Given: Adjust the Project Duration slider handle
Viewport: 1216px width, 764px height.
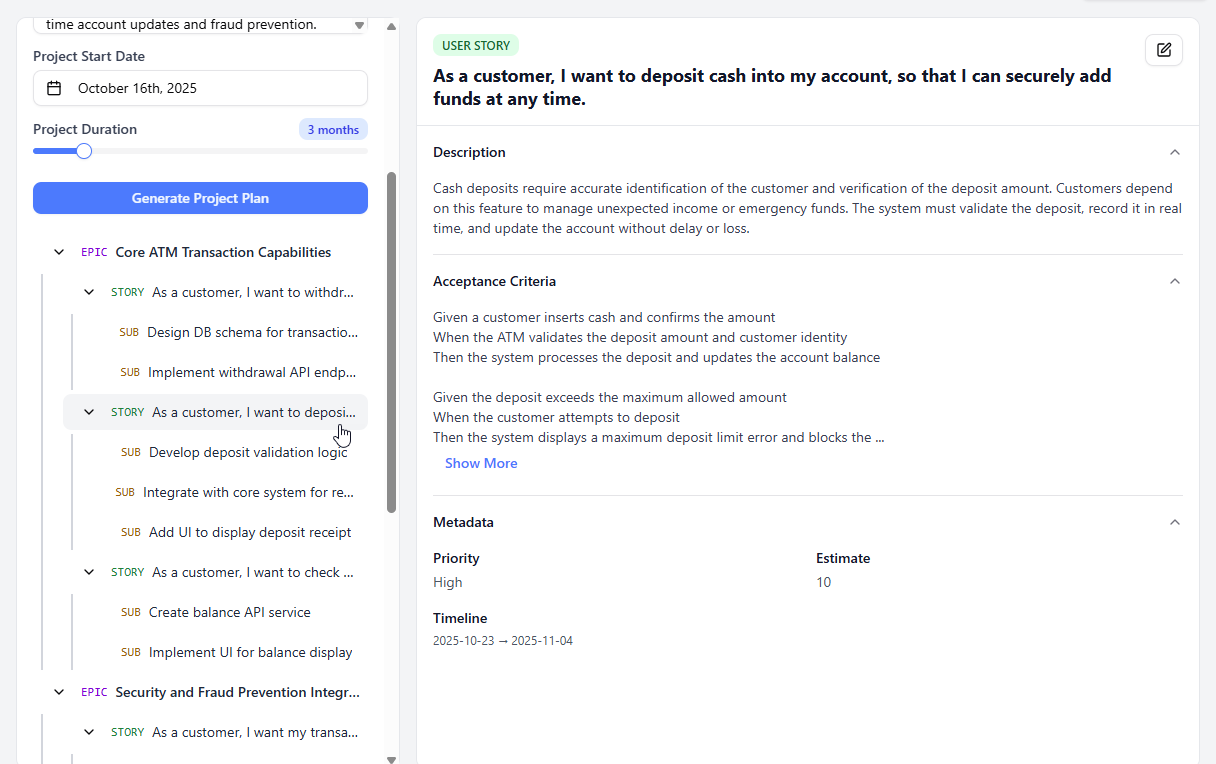Looking at the screenshot, I should pyautogui.click(x=82, y=151).
